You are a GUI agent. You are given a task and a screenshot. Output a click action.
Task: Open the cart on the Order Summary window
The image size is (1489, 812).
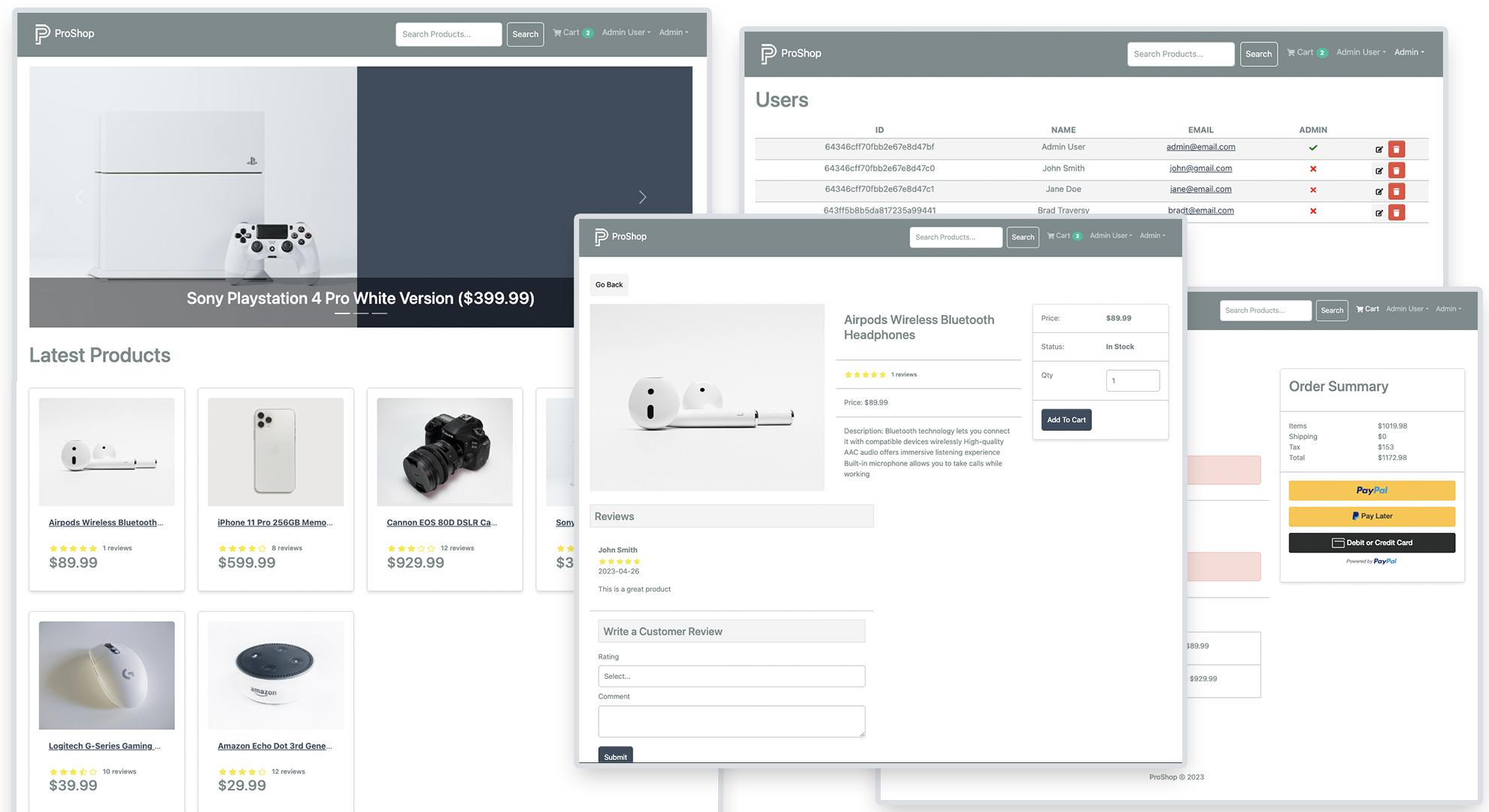(1367, 308)
